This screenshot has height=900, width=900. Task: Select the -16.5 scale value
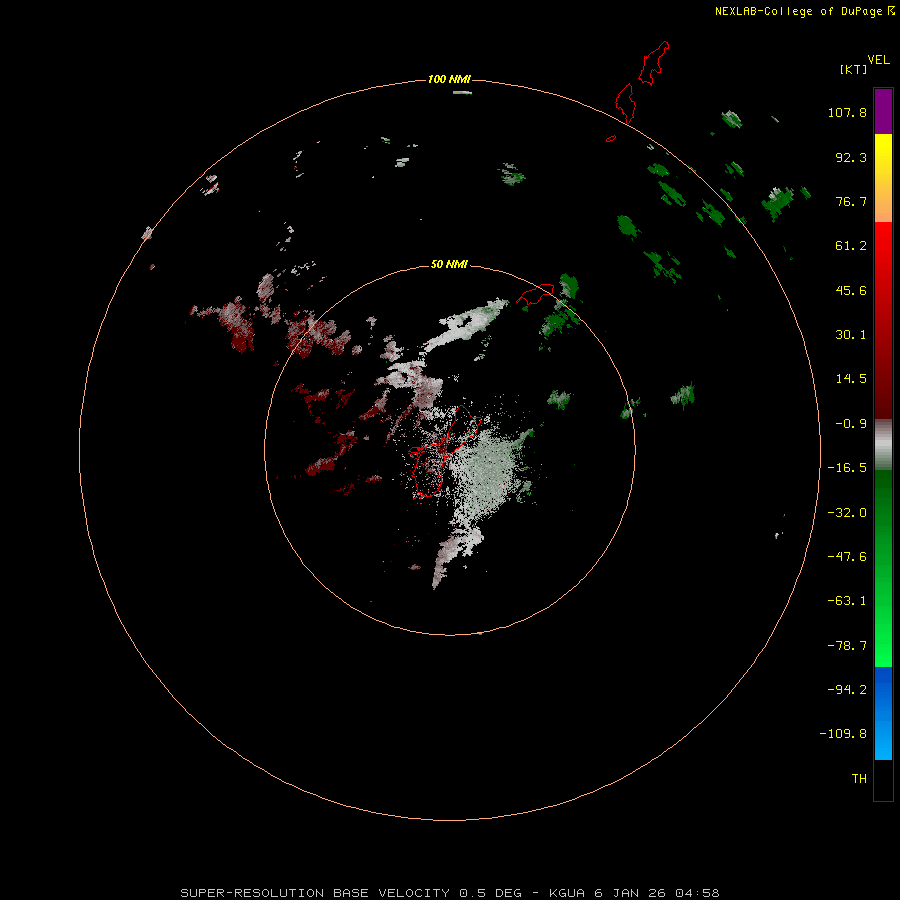coord(847,468)
